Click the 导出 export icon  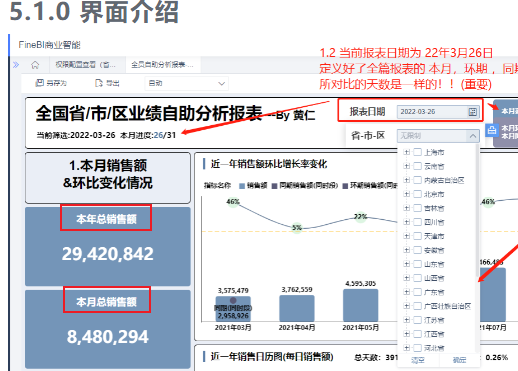tap(99, 83)
